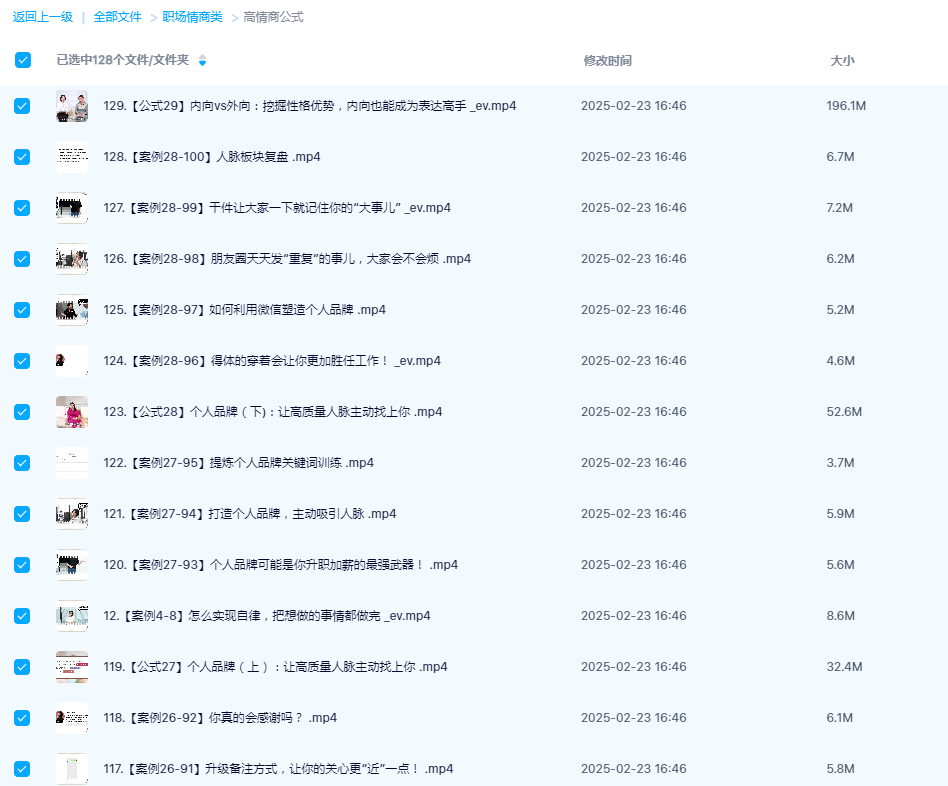
Task: Uncheck the select-all checkbox in the header
Action: click(x=22, y=60)
